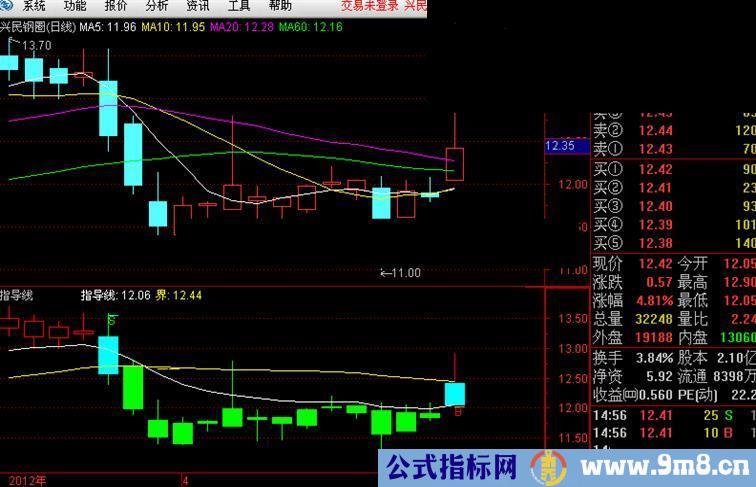Click the 13.70 high price annotation
Screen dimensions: 756x487
pos(36,46)
